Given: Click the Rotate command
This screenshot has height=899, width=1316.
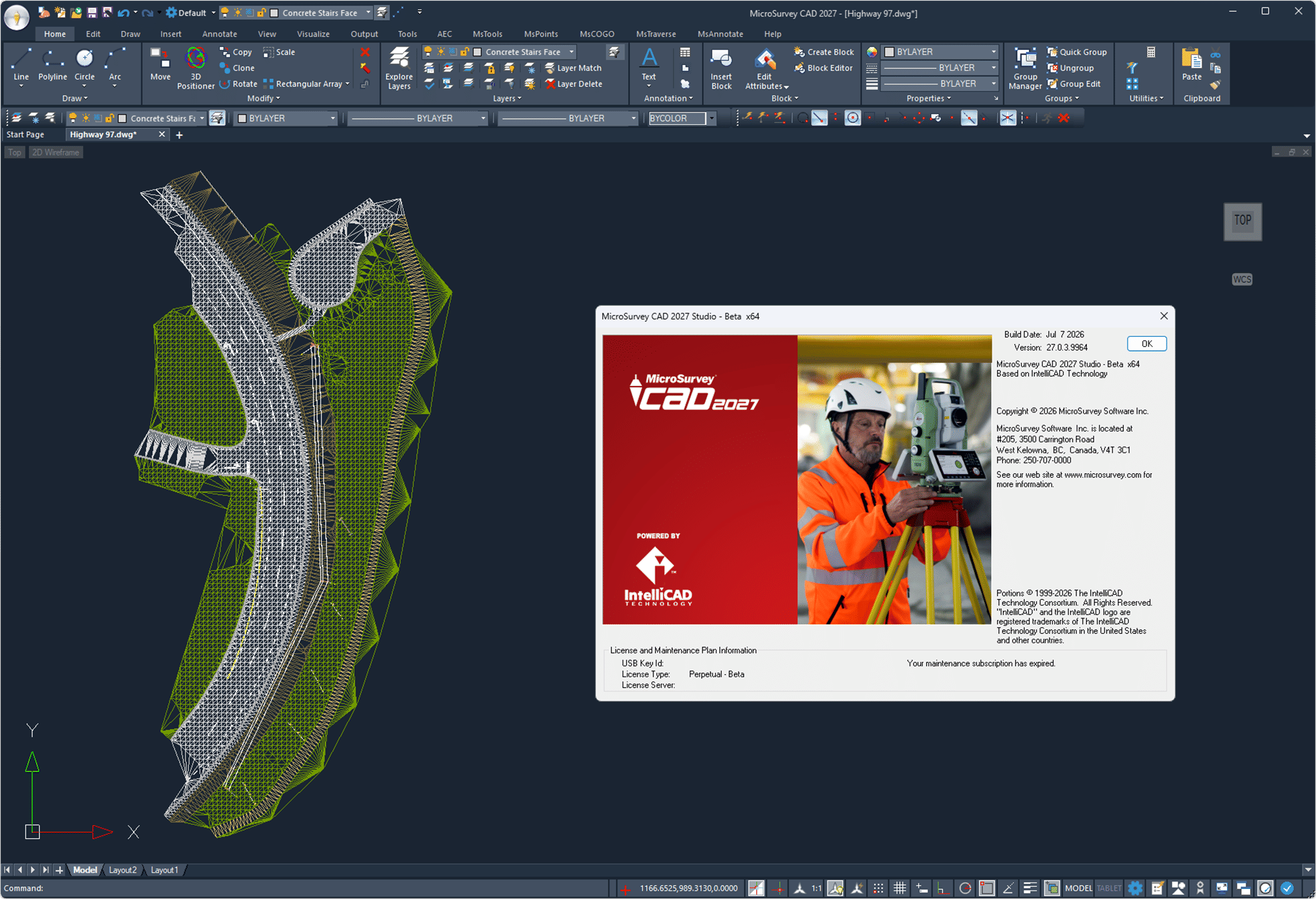Looking at the screenshot, I should 239,84.
